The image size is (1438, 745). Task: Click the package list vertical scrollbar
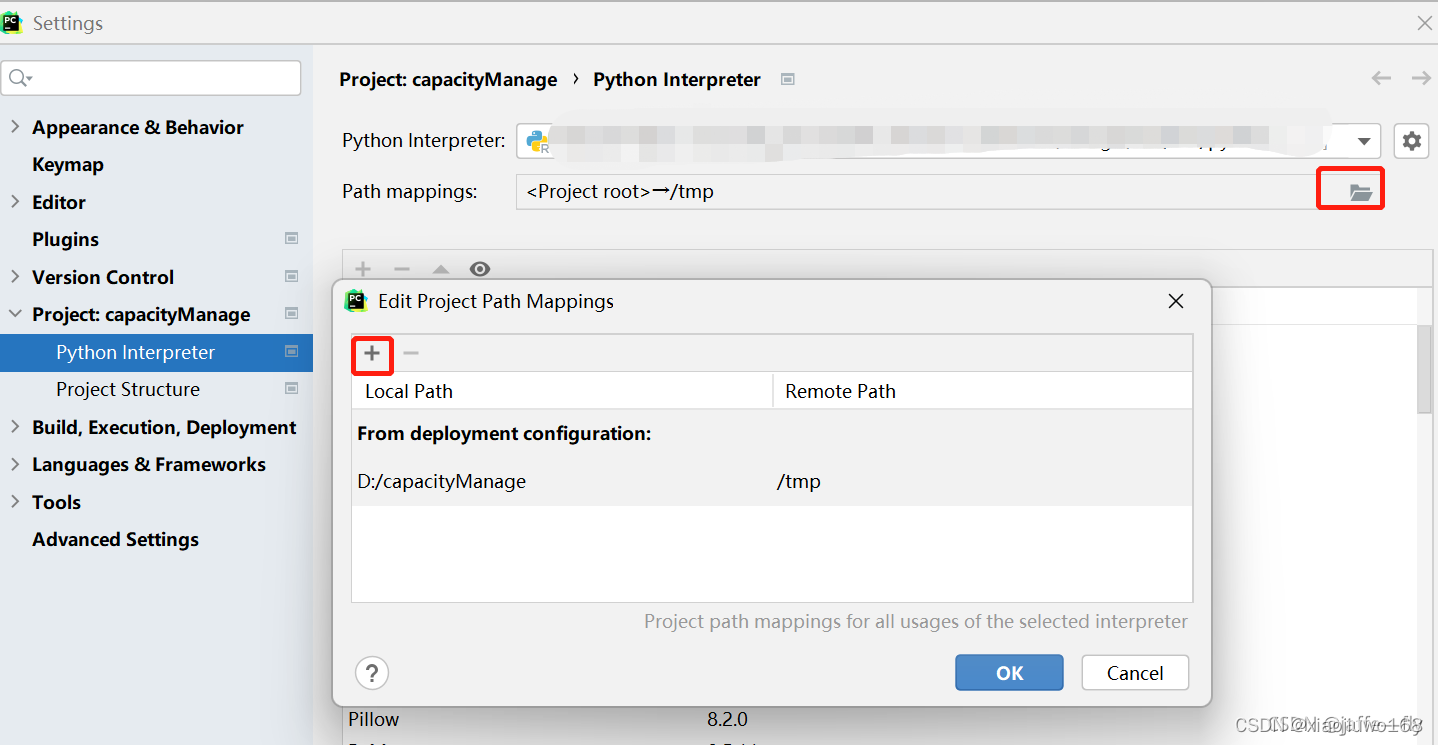pyautogui.click(x=1424, y=368)
